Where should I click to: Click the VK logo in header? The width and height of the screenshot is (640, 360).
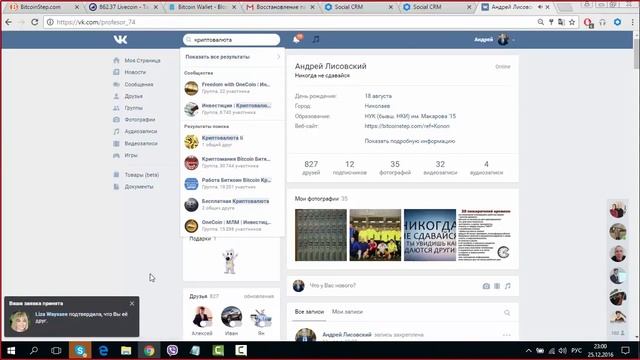click(120, 40)
